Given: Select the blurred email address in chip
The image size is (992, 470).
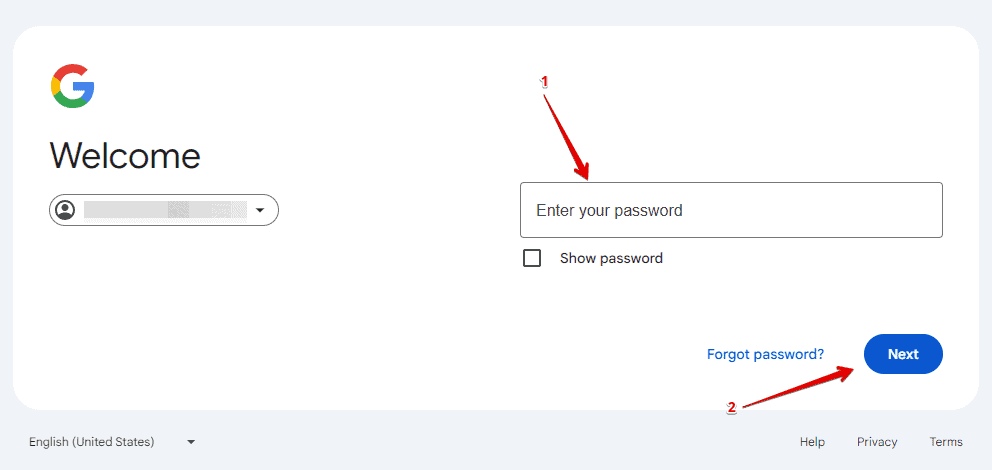Looking at the screenshot, I should tap(165, 210).
